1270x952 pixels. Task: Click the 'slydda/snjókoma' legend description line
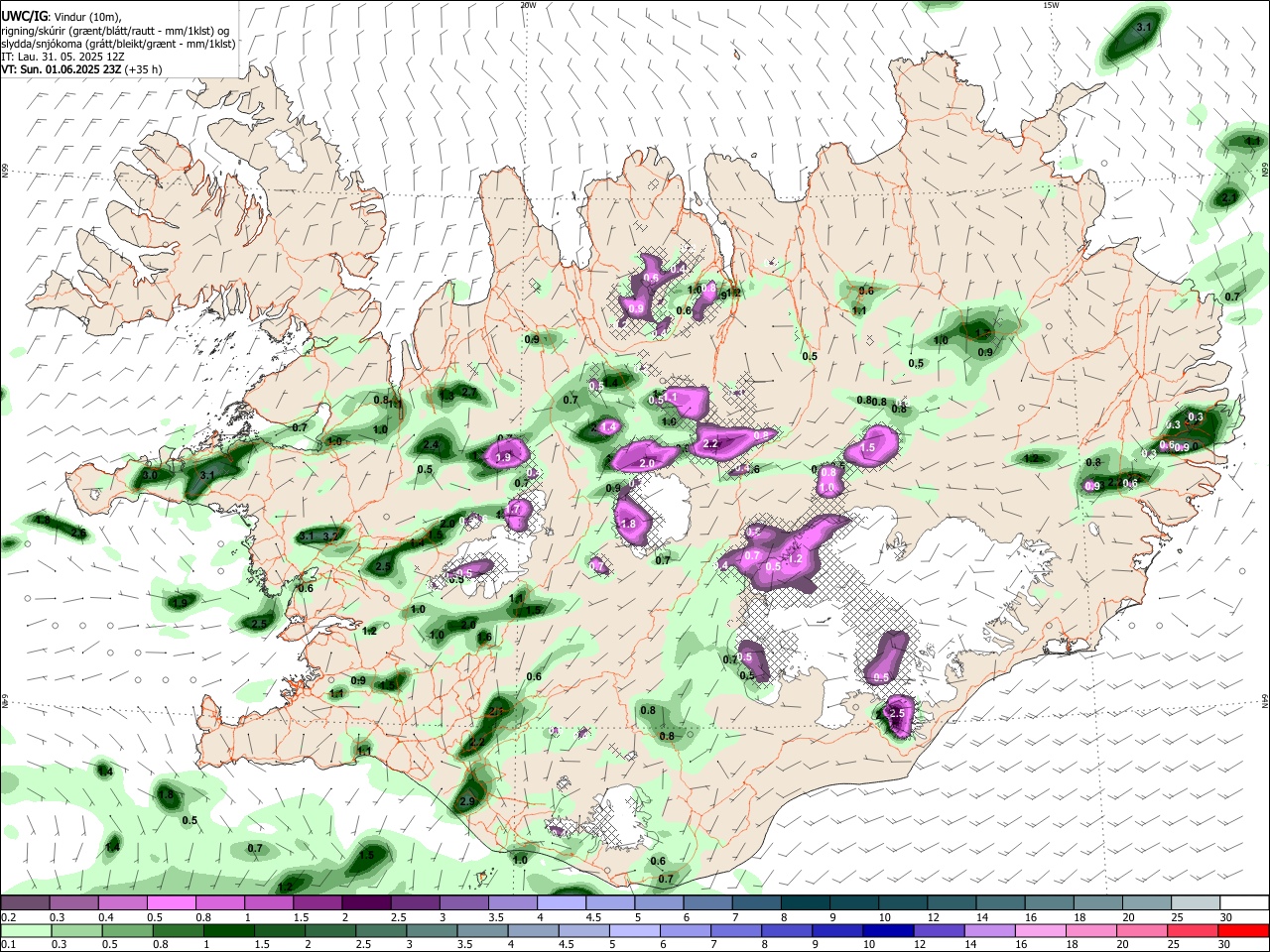[118, 44]
